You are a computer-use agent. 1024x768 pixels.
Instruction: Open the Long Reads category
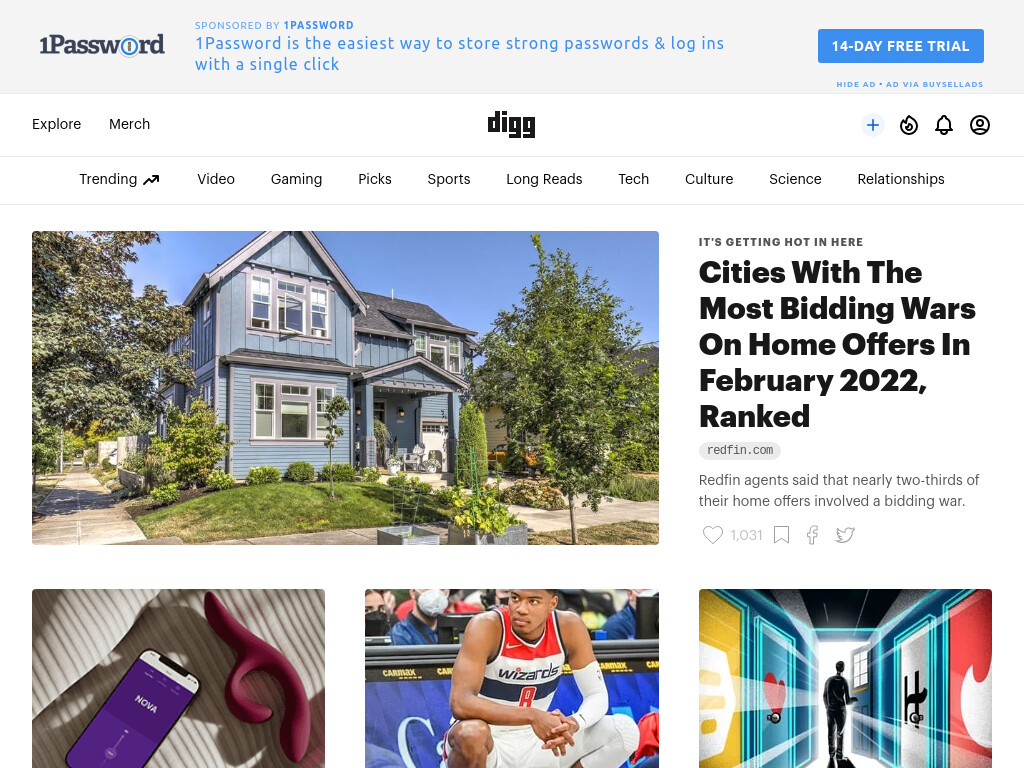544,179
